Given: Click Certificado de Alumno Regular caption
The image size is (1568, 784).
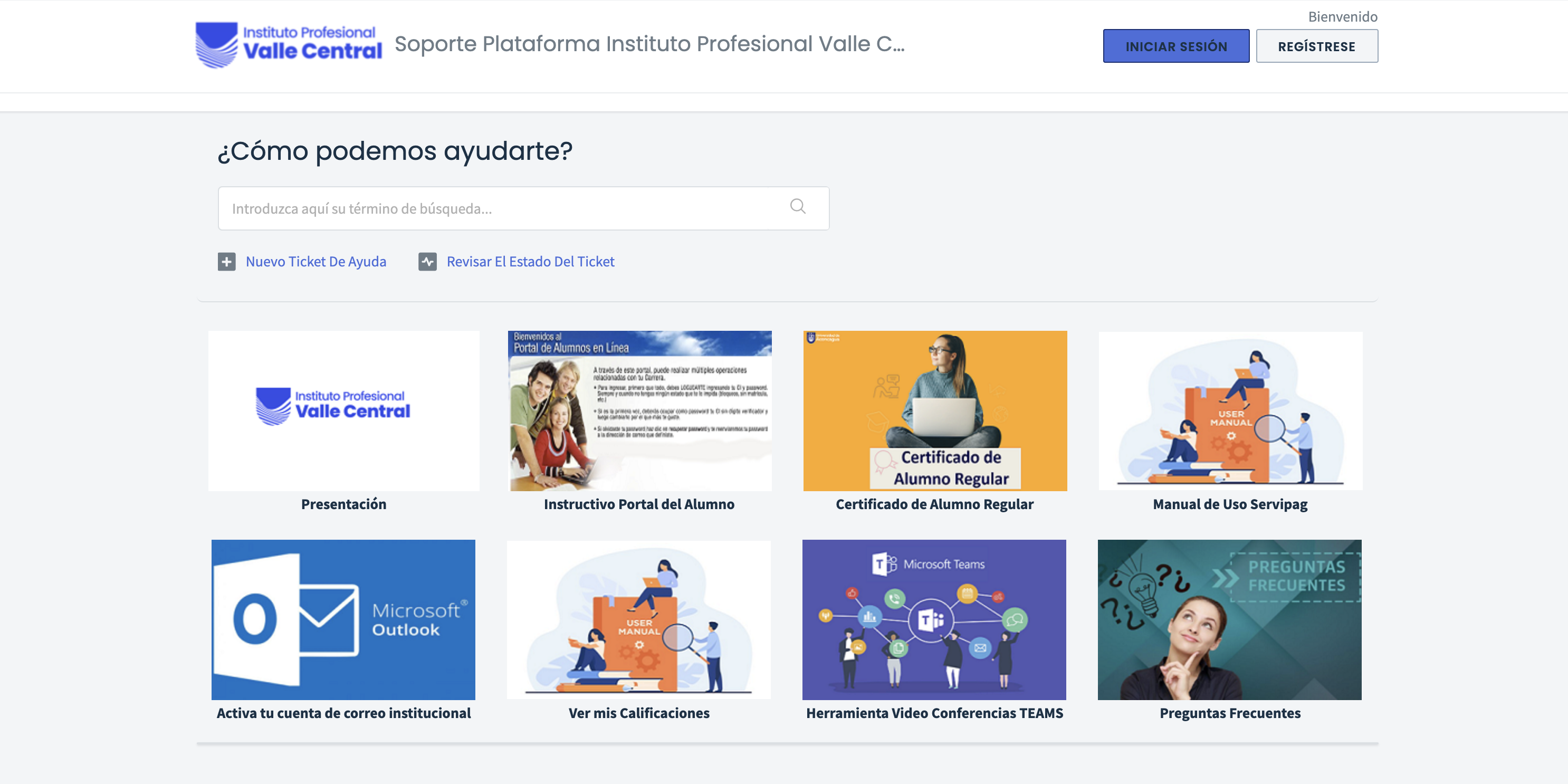Looking at the screenshot, I should point(934,504).
